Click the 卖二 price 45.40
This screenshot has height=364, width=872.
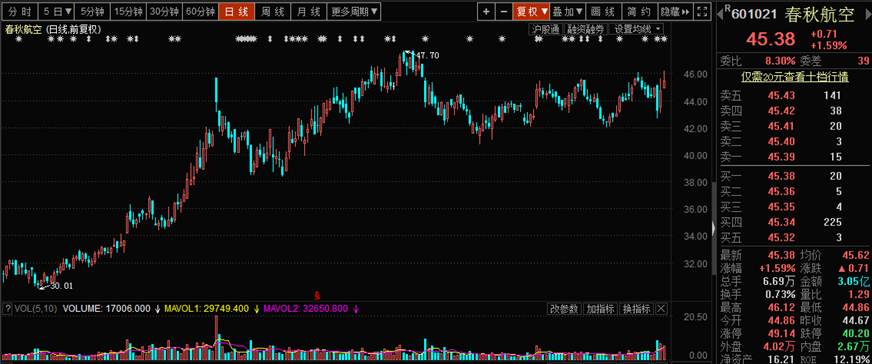[x=781, y=141]
